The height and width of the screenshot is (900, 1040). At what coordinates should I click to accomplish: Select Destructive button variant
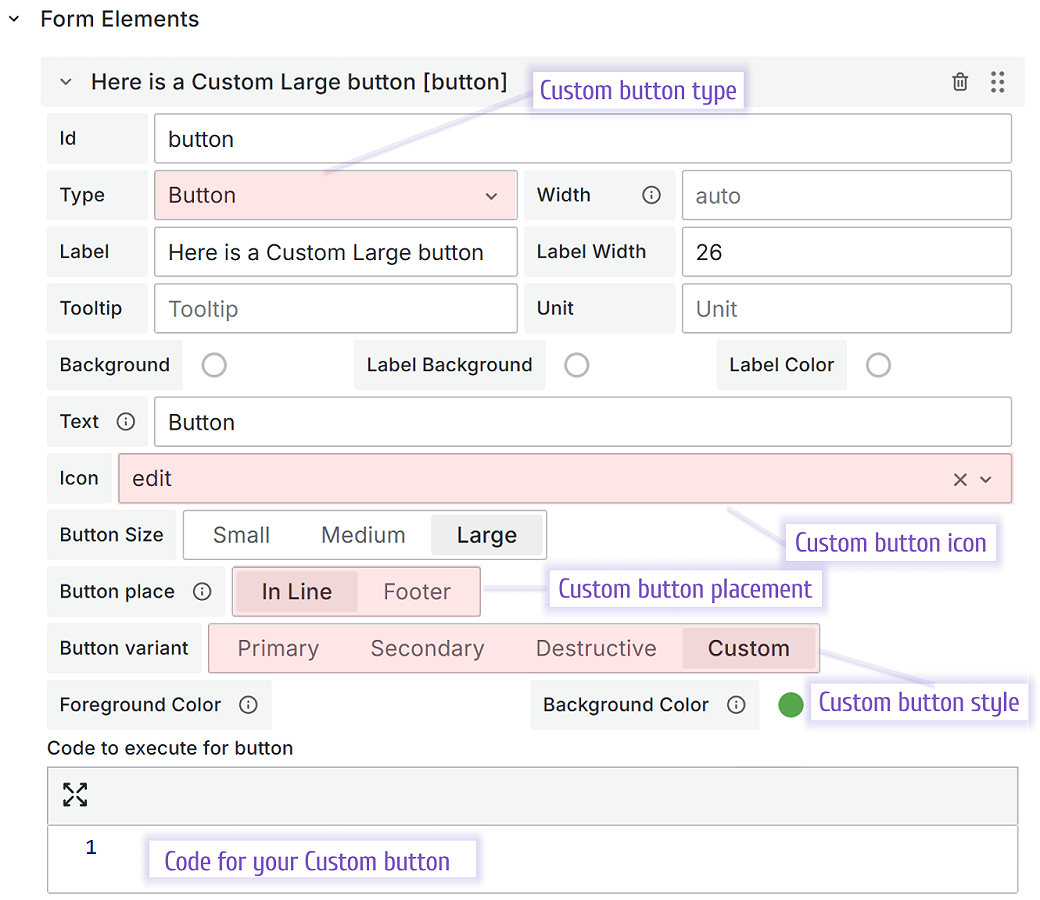[596, 649]
